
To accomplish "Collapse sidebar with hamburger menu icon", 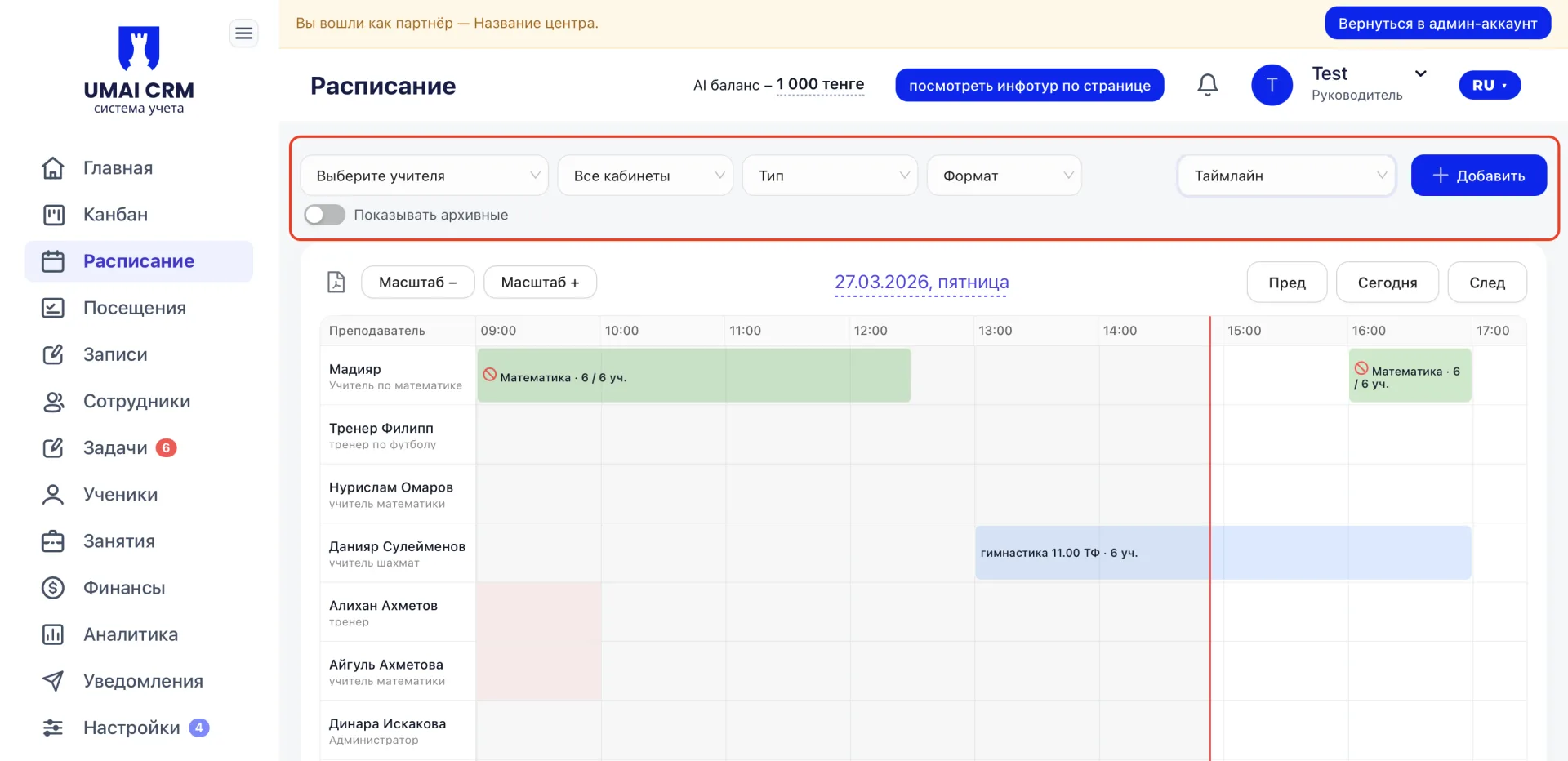I will pyautogui.click(x=243, y=33).
